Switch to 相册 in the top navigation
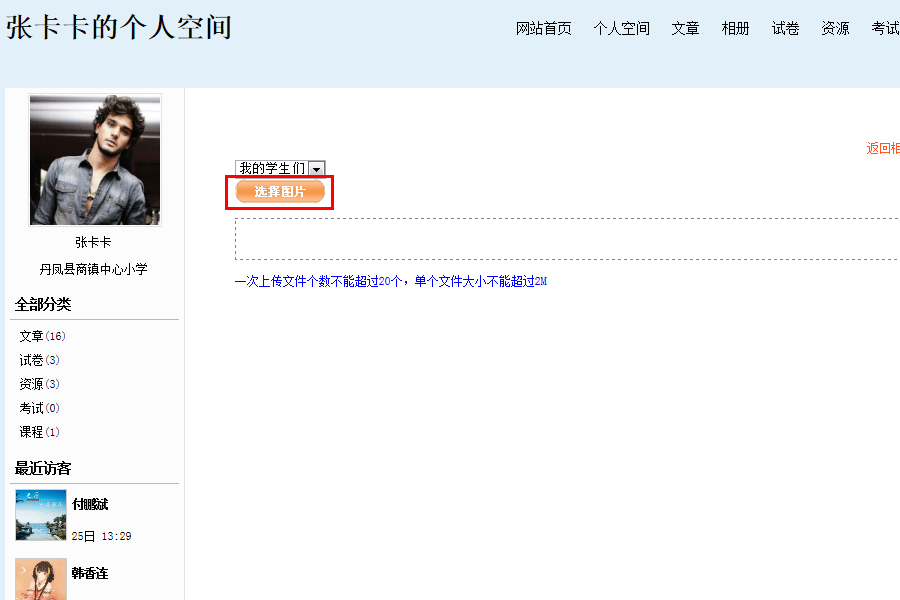 point(735,28)
